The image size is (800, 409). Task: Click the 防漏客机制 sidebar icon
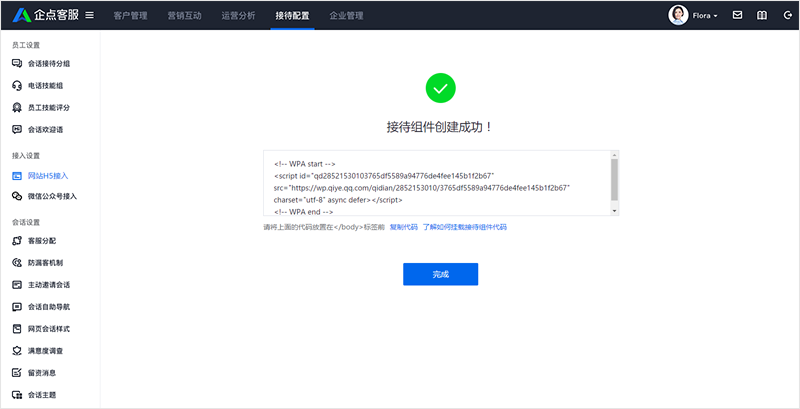(x=17, y=263)
